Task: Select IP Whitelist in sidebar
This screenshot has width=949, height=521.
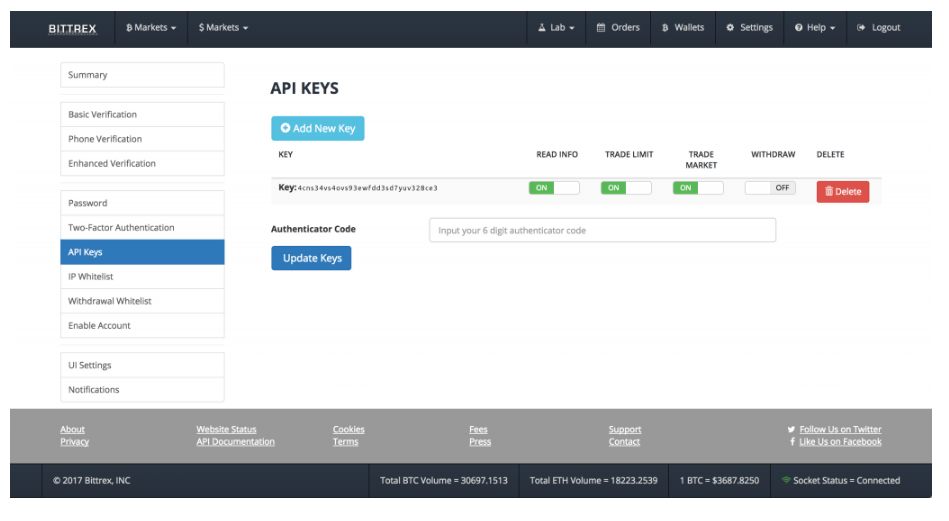Action: pos(142,277)
